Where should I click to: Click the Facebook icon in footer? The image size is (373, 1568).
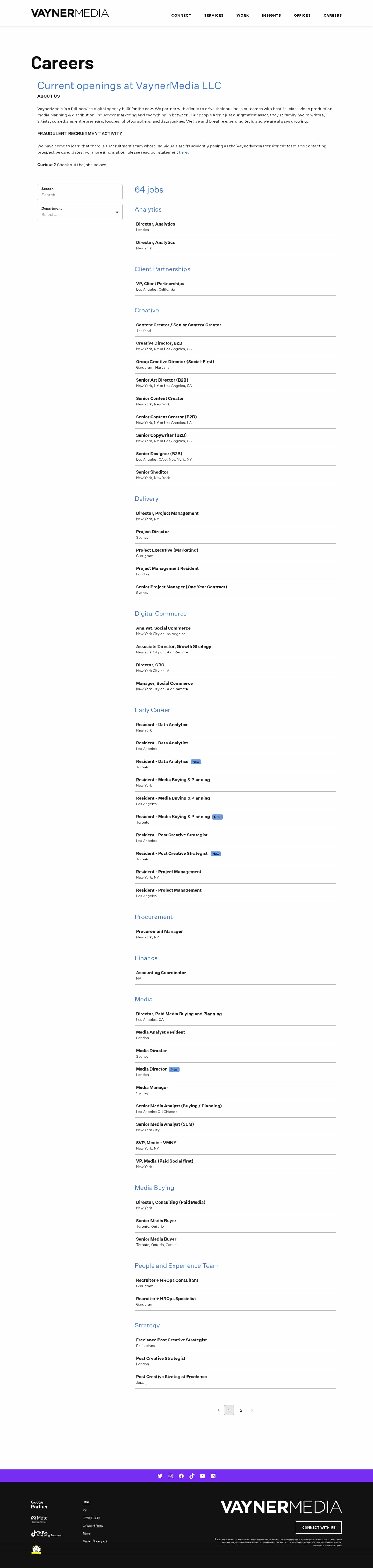coord(181,1475)
